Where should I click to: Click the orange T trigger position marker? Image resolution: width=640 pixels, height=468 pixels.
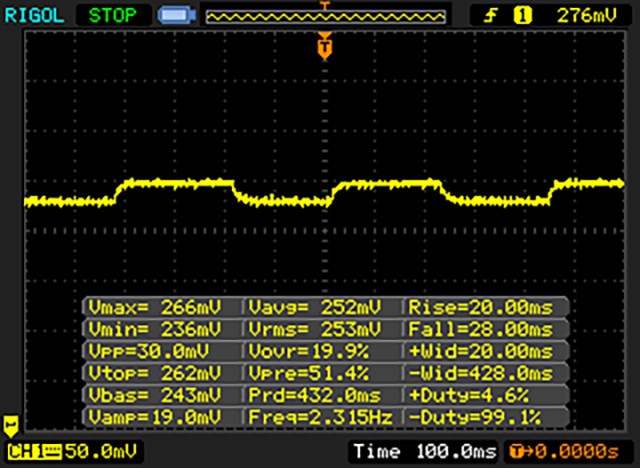324,46
